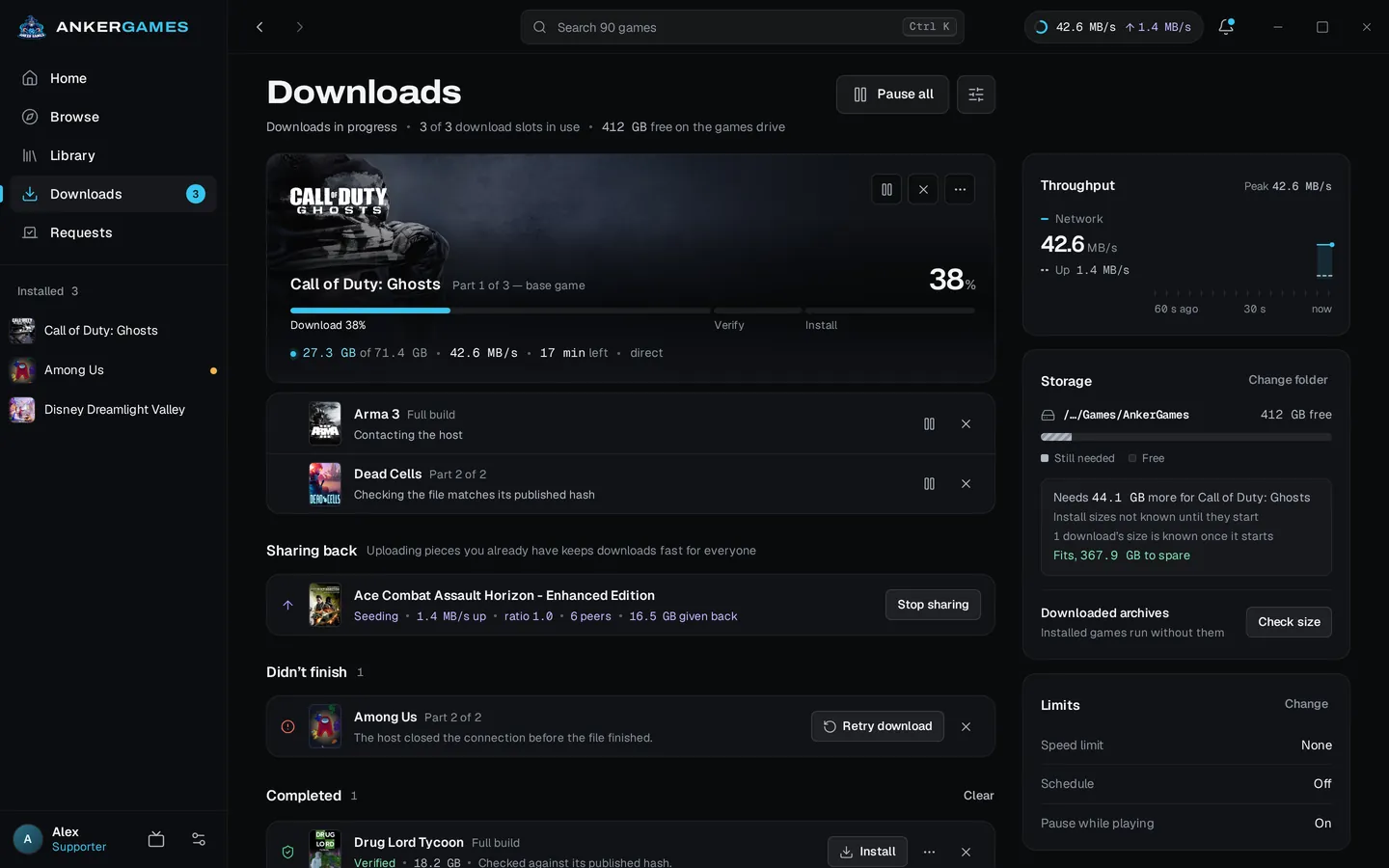
Task: Click the Pause all button
Action: (892, 95)
